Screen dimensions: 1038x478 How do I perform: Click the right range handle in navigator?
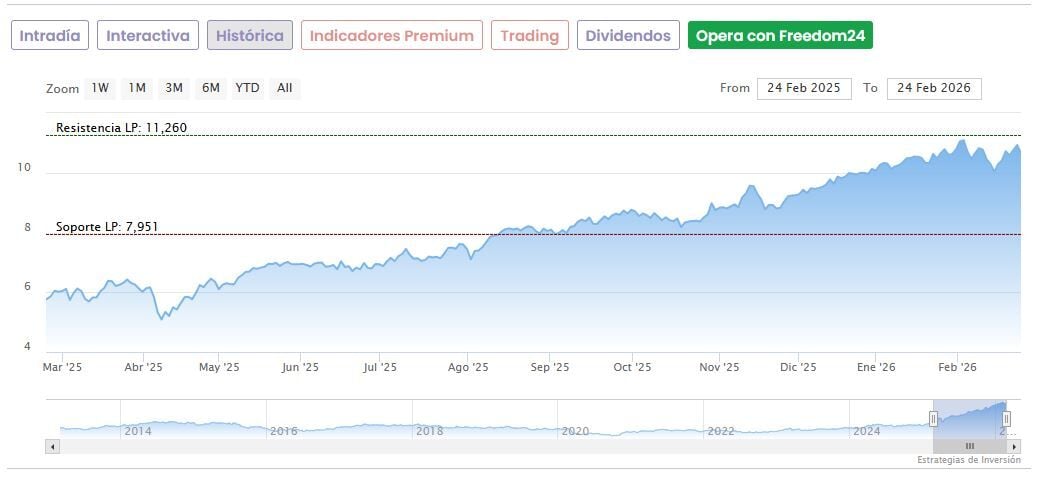coord(1007,418)
